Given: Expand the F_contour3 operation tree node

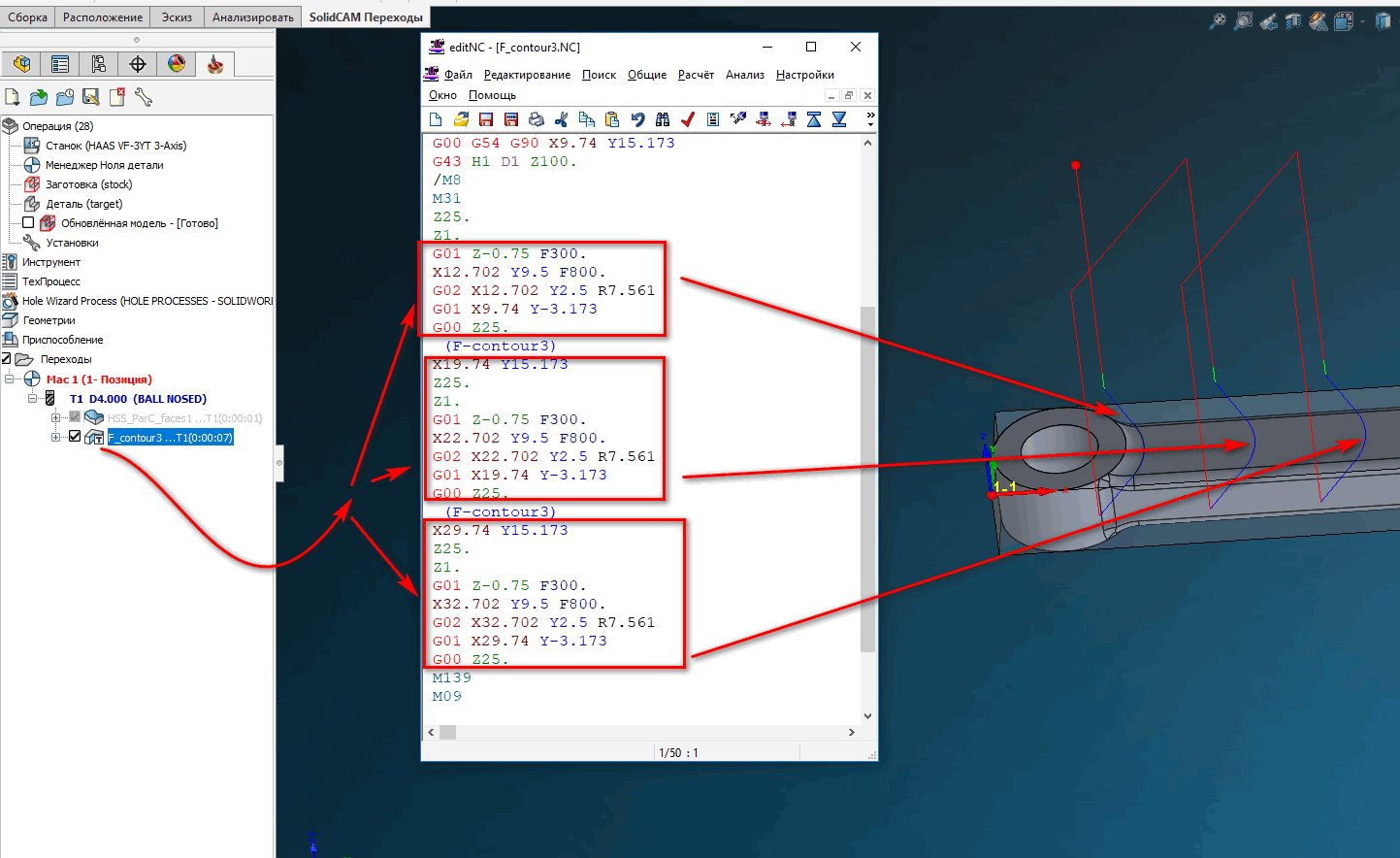Looking at the screenshot, I should pyautogui.click(x=56, y=438).
